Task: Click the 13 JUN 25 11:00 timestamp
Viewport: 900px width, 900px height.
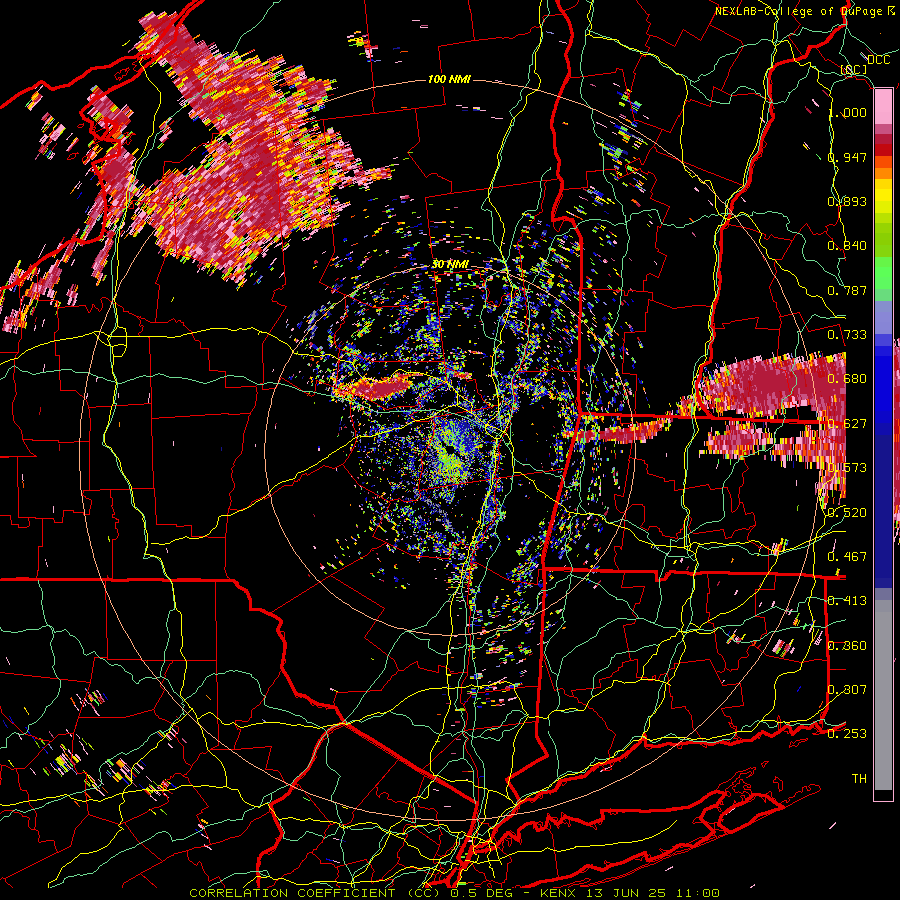Action: (x=653, y=893)
